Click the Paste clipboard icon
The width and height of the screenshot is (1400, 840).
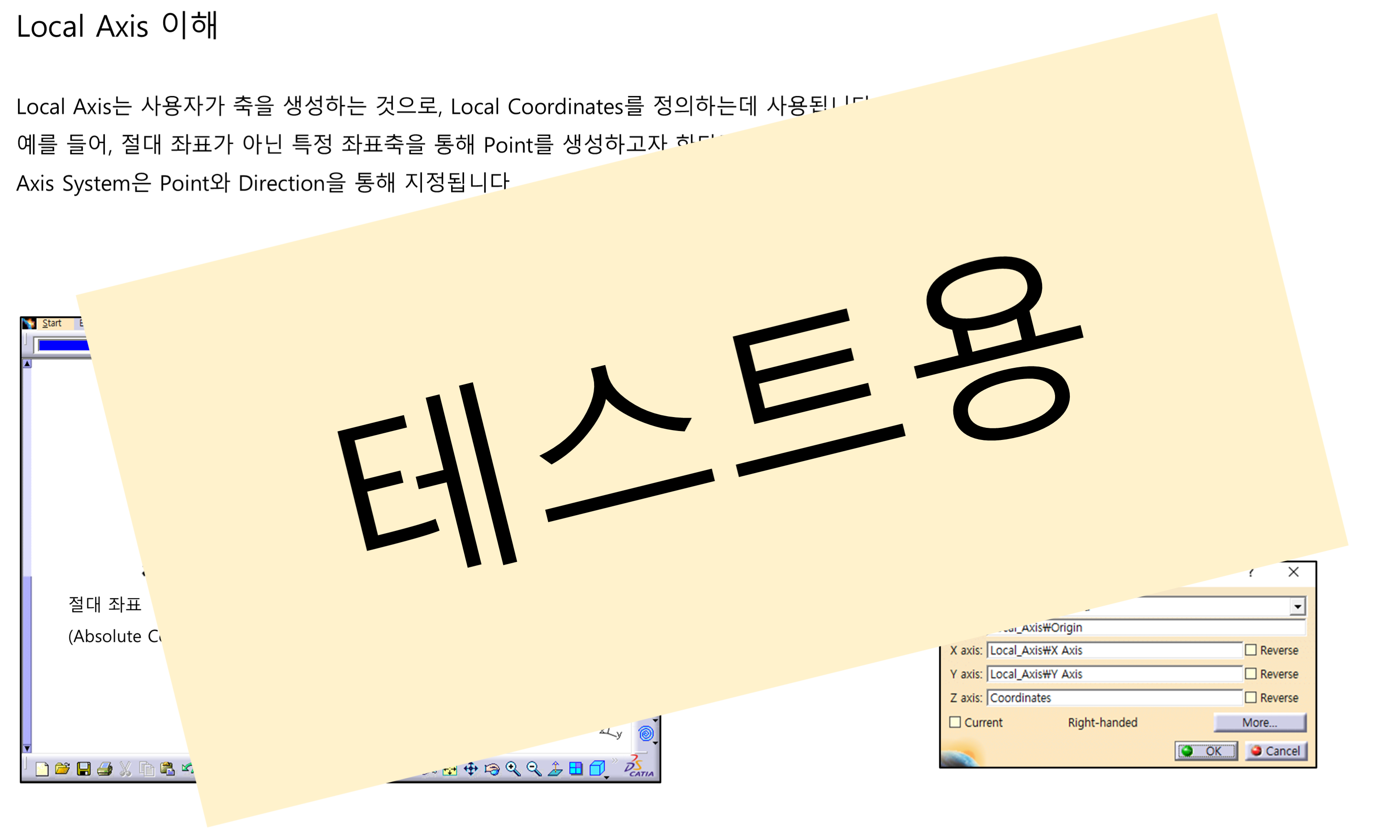point(168,769)
